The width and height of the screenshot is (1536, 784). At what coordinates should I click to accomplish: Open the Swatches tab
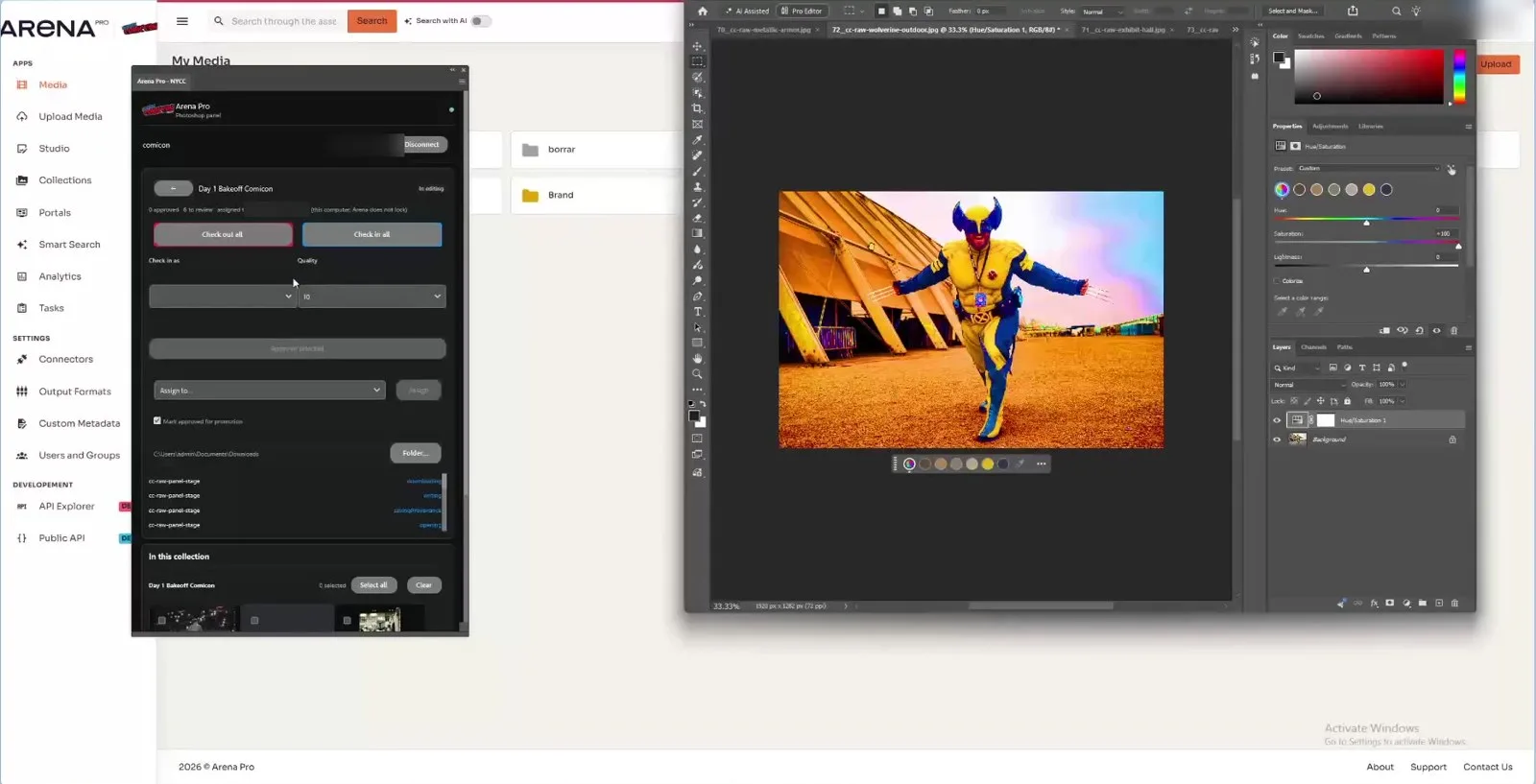1310,36
